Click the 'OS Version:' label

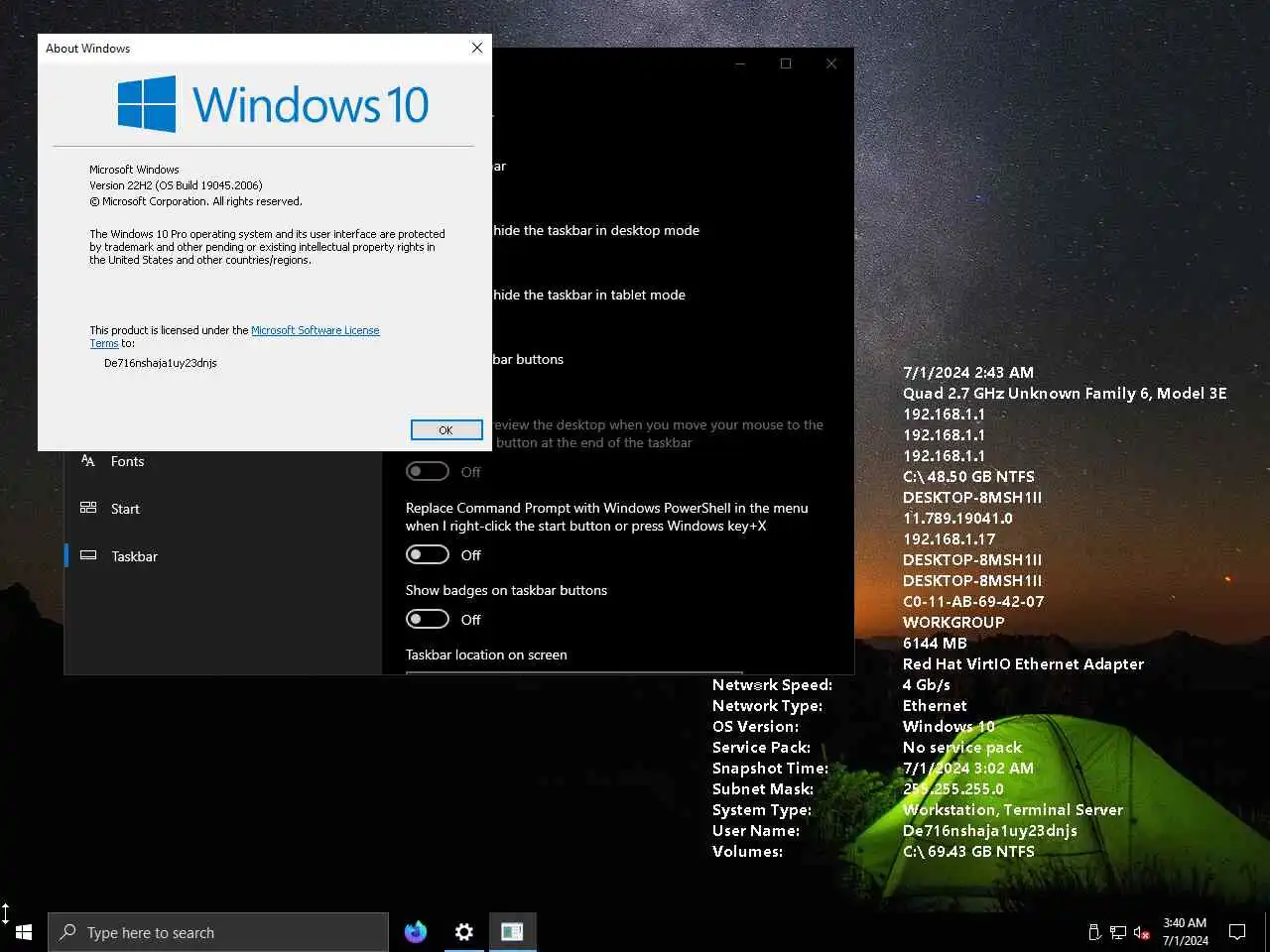(755, 726)
